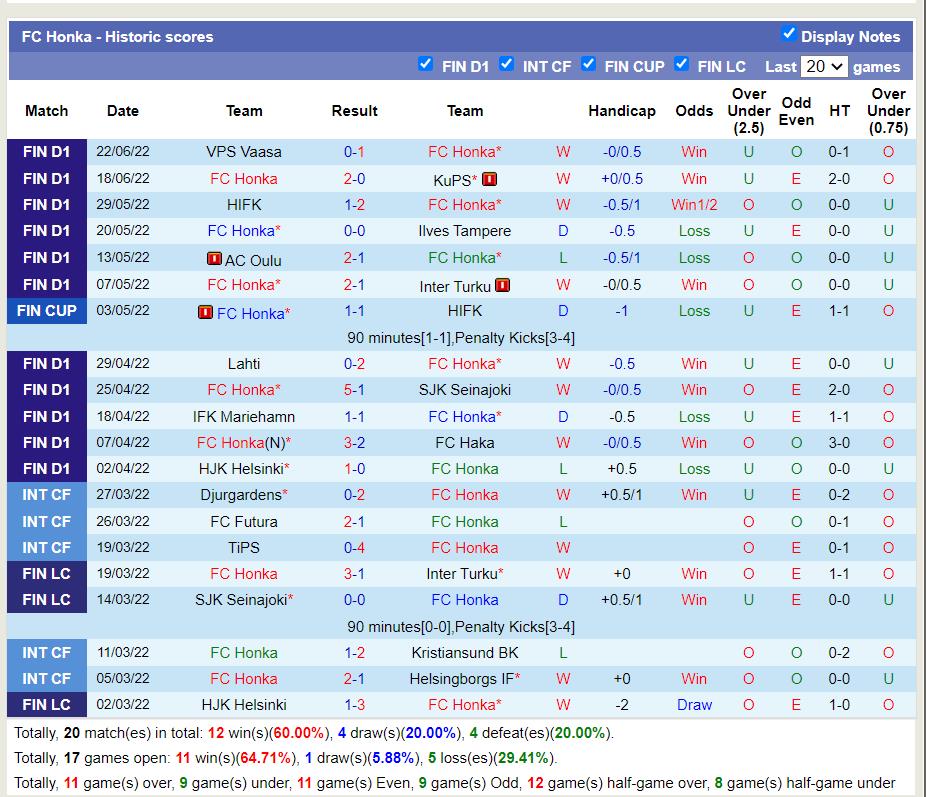Click the 5-1 result against SJK Seinajoki

click(354, 390)
